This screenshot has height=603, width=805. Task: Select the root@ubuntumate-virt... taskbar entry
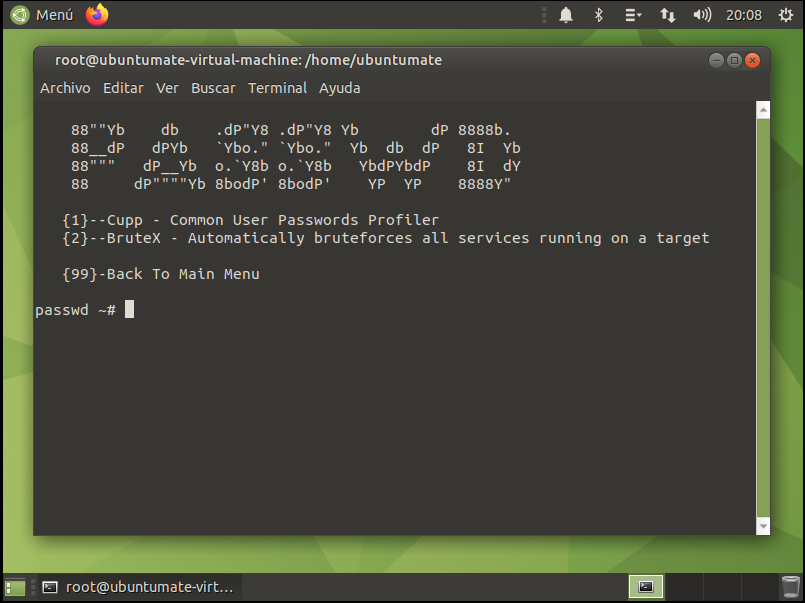tap(139, 587)
